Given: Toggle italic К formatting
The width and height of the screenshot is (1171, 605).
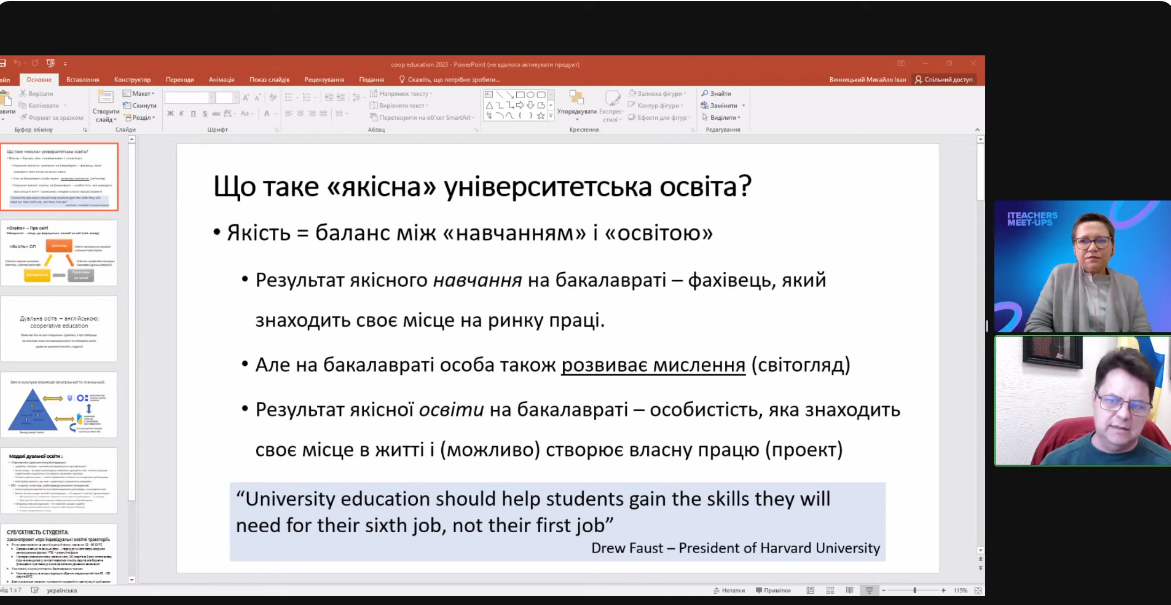Looking at the screenshot, I should point(182,114).
